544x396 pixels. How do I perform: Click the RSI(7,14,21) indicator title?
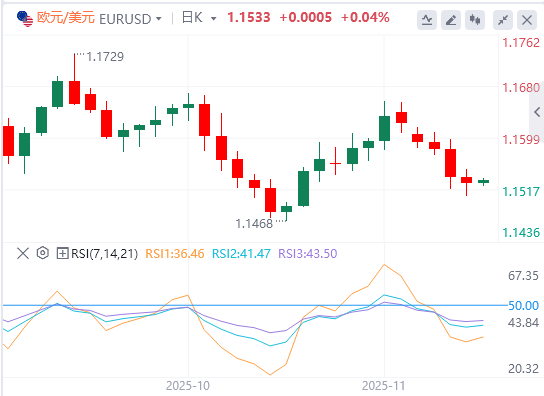(x=104, y=254)
